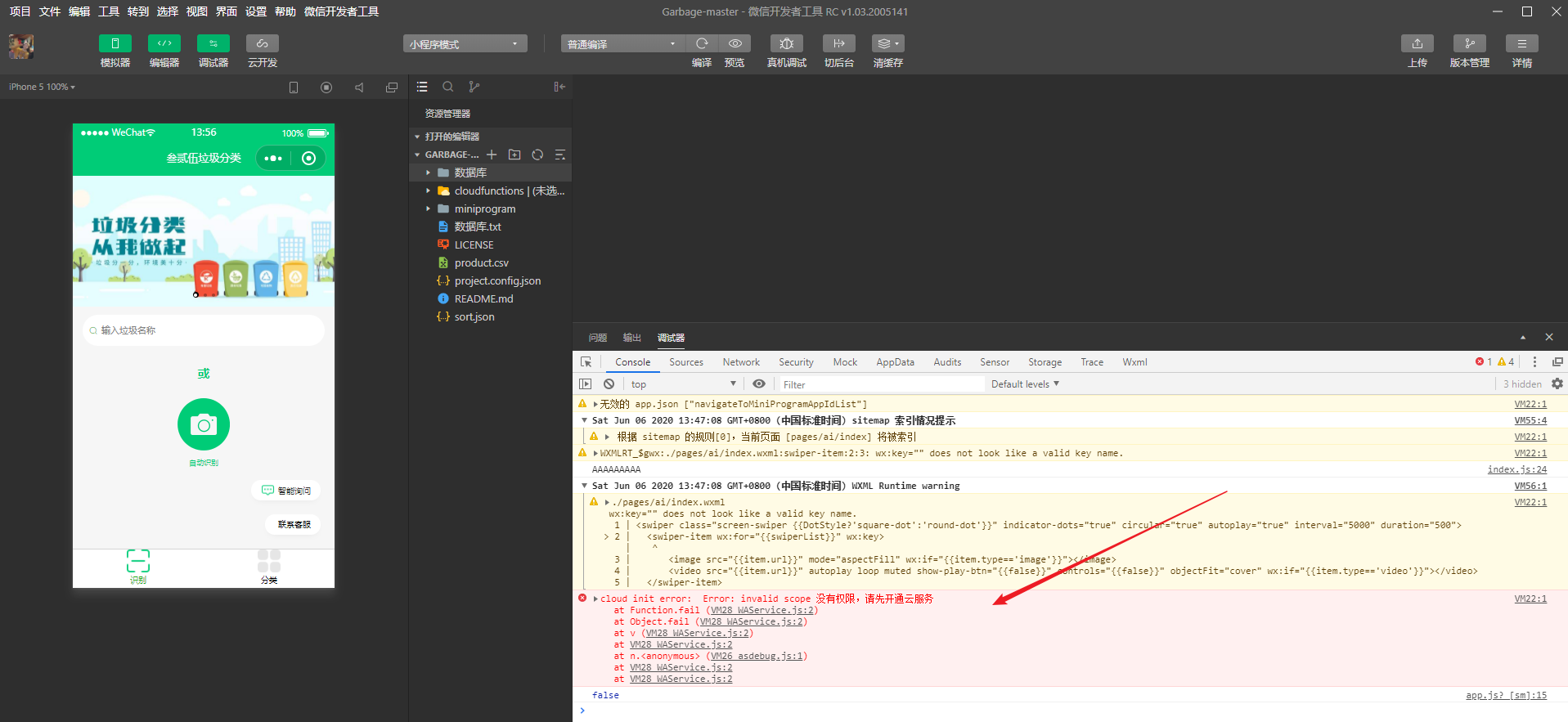The height and width of the screenshot is (722, 1568).
Task: Open the search icon in editor sidebar
Action: coord(448,87)
